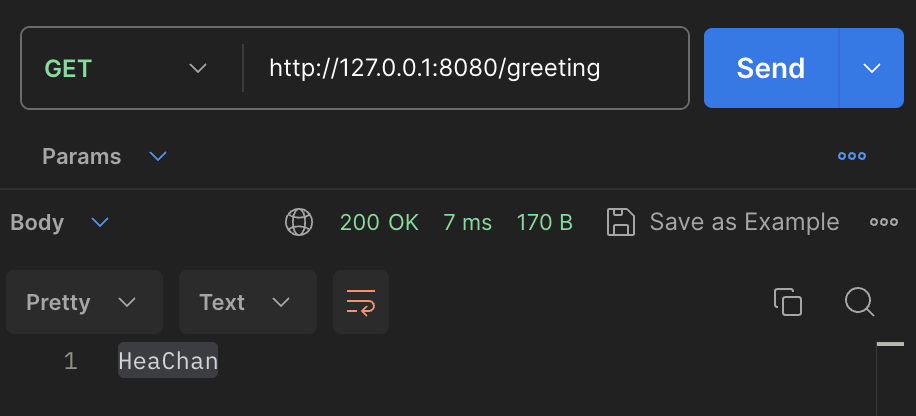Viewport: 916px width, 416px height.
Task: Toggle the line wrap icon
Action: (x=361, y=302)
